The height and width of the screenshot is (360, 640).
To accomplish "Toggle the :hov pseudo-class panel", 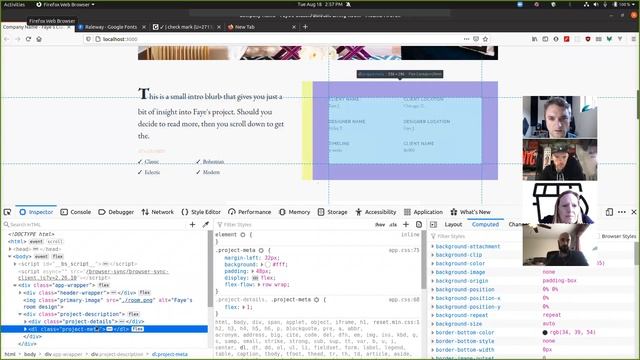I will pyautogui.click(x=380, y=224).
